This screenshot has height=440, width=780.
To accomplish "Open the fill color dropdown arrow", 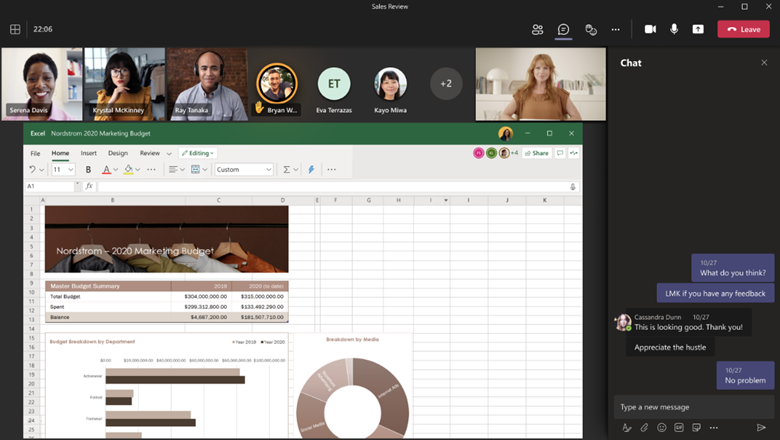I will tap(138, 170).
